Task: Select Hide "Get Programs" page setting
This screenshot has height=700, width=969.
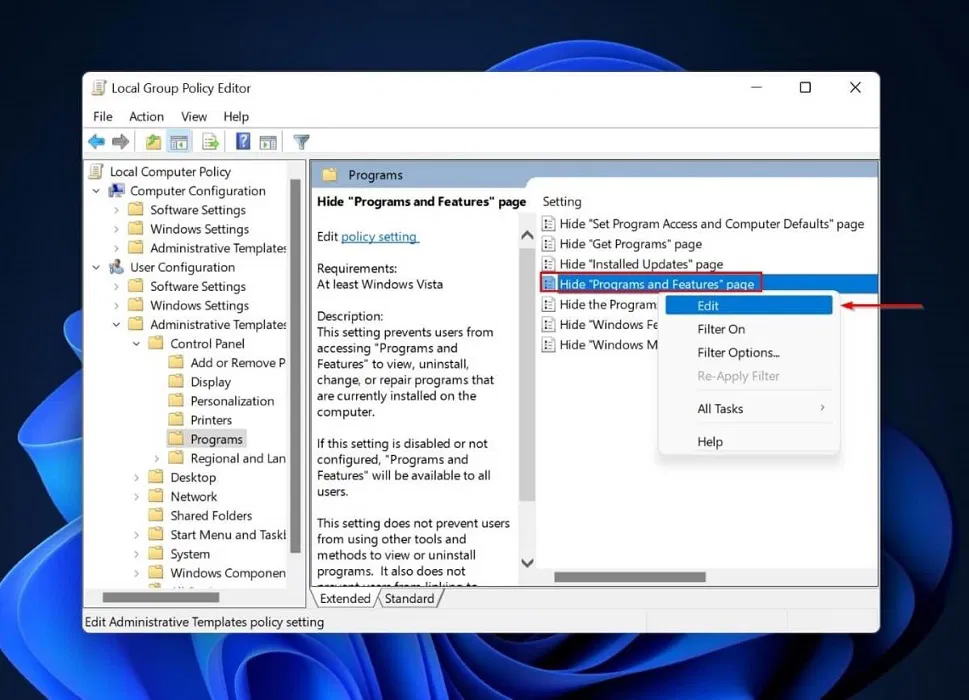Action: [x=630, y=244]
